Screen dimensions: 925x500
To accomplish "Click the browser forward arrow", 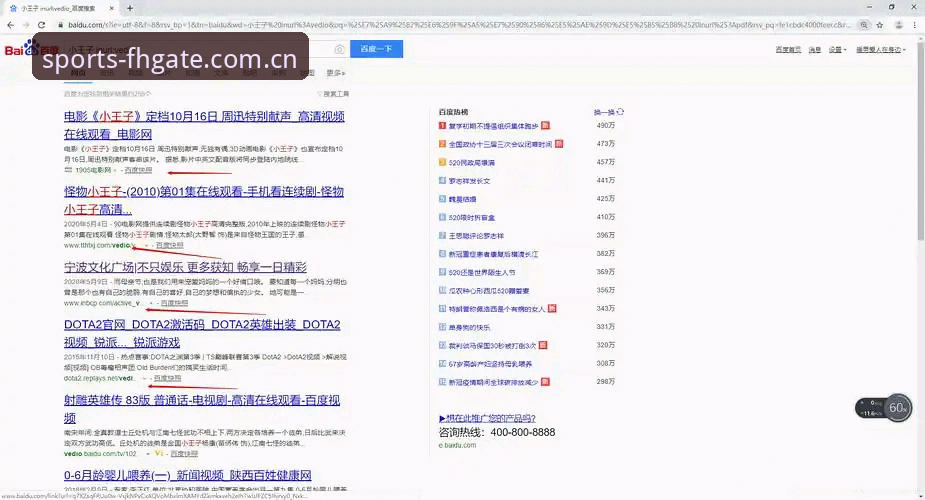I will click(25, 25).
